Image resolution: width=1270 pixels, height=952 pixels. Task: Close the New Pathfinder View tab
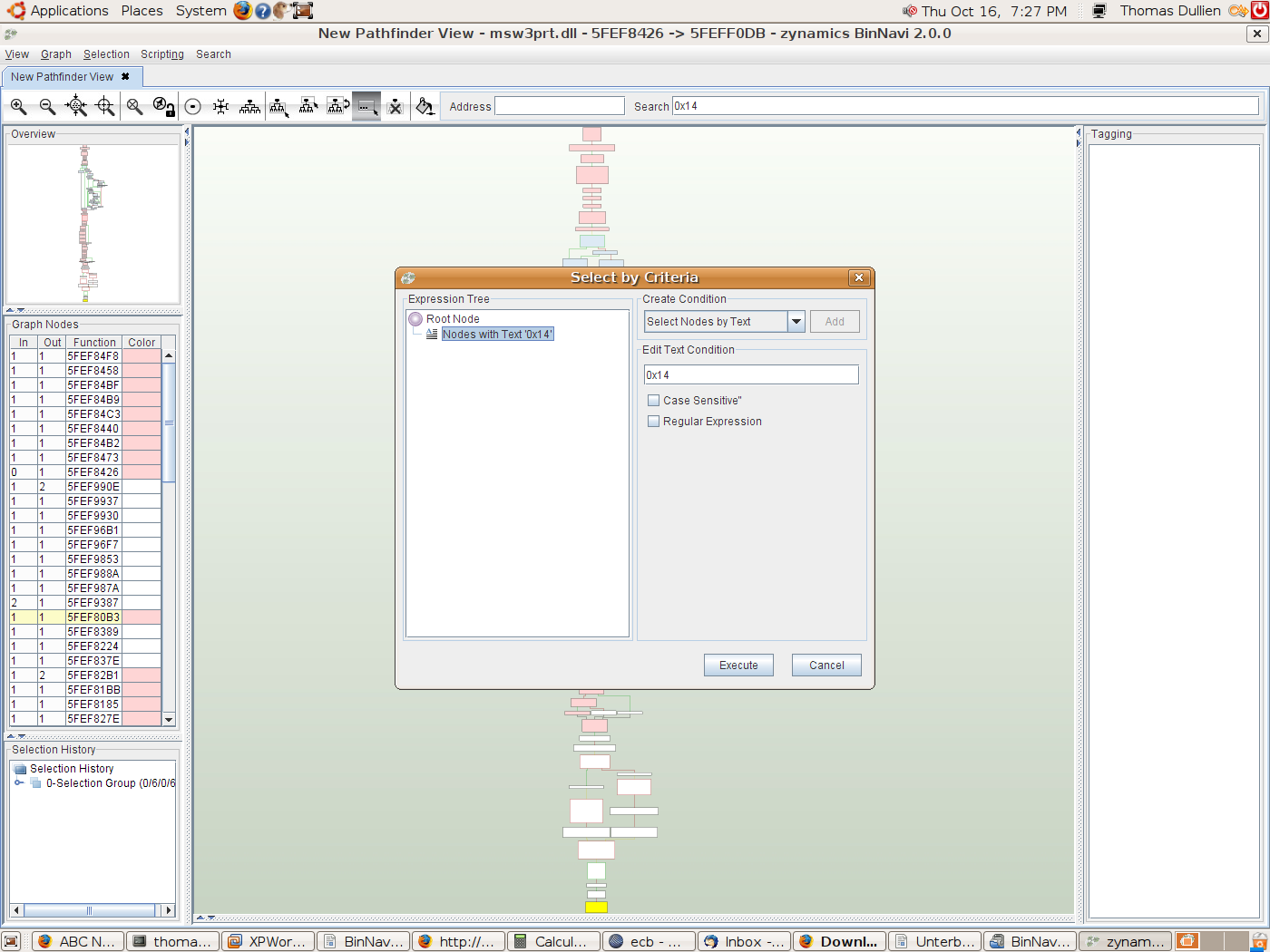coord(125,77)
